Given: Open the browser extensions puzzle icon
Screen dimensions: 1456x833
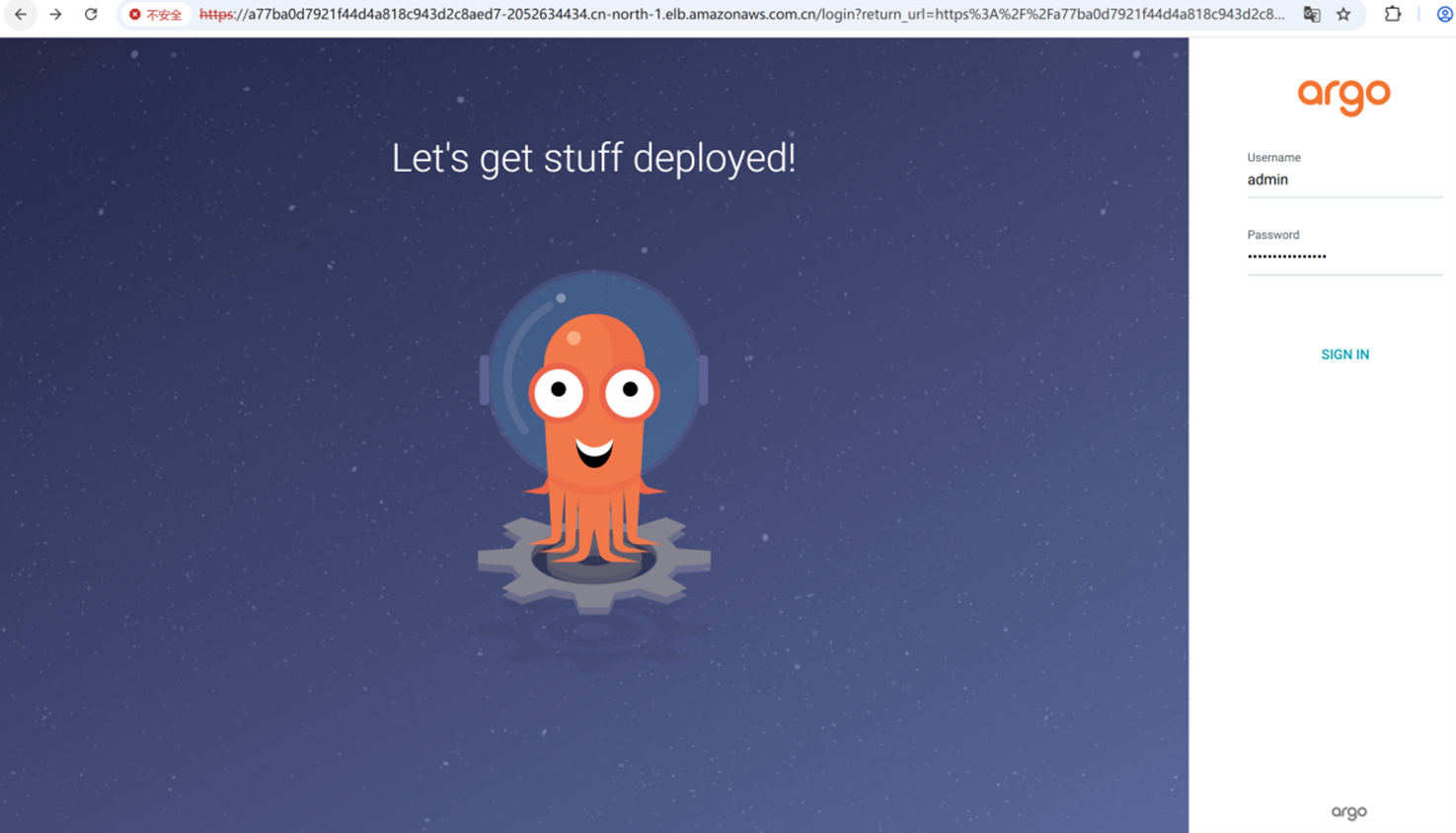Looking at the screenshot, I should pyautogui.click(x=1392, y=15).
